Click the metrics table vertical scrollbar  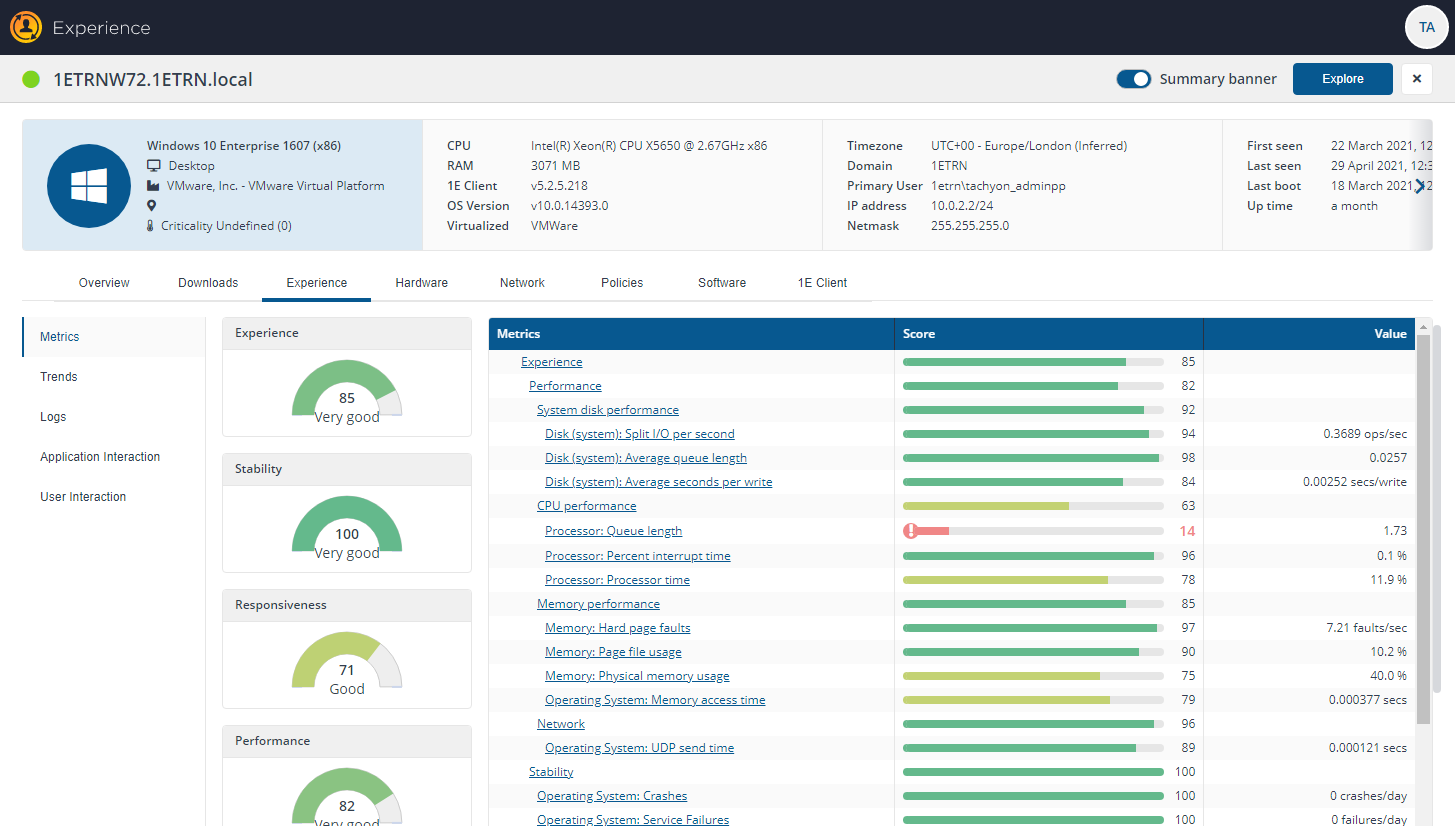1424,530
